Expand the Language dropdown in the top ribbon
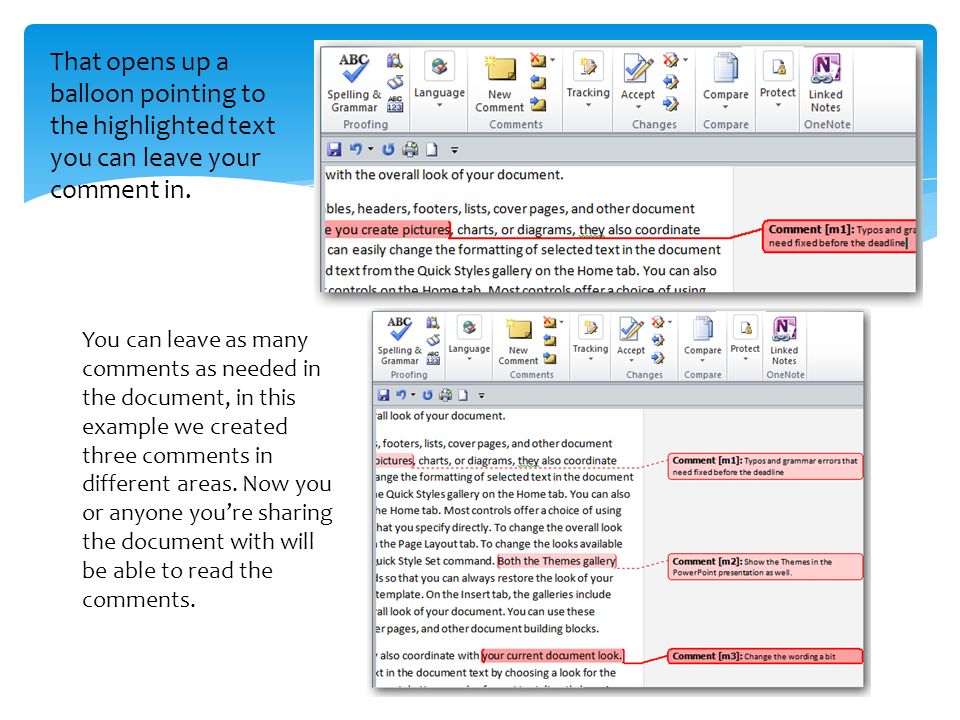This screenshot has width=960, height=720. coord(439,105)
